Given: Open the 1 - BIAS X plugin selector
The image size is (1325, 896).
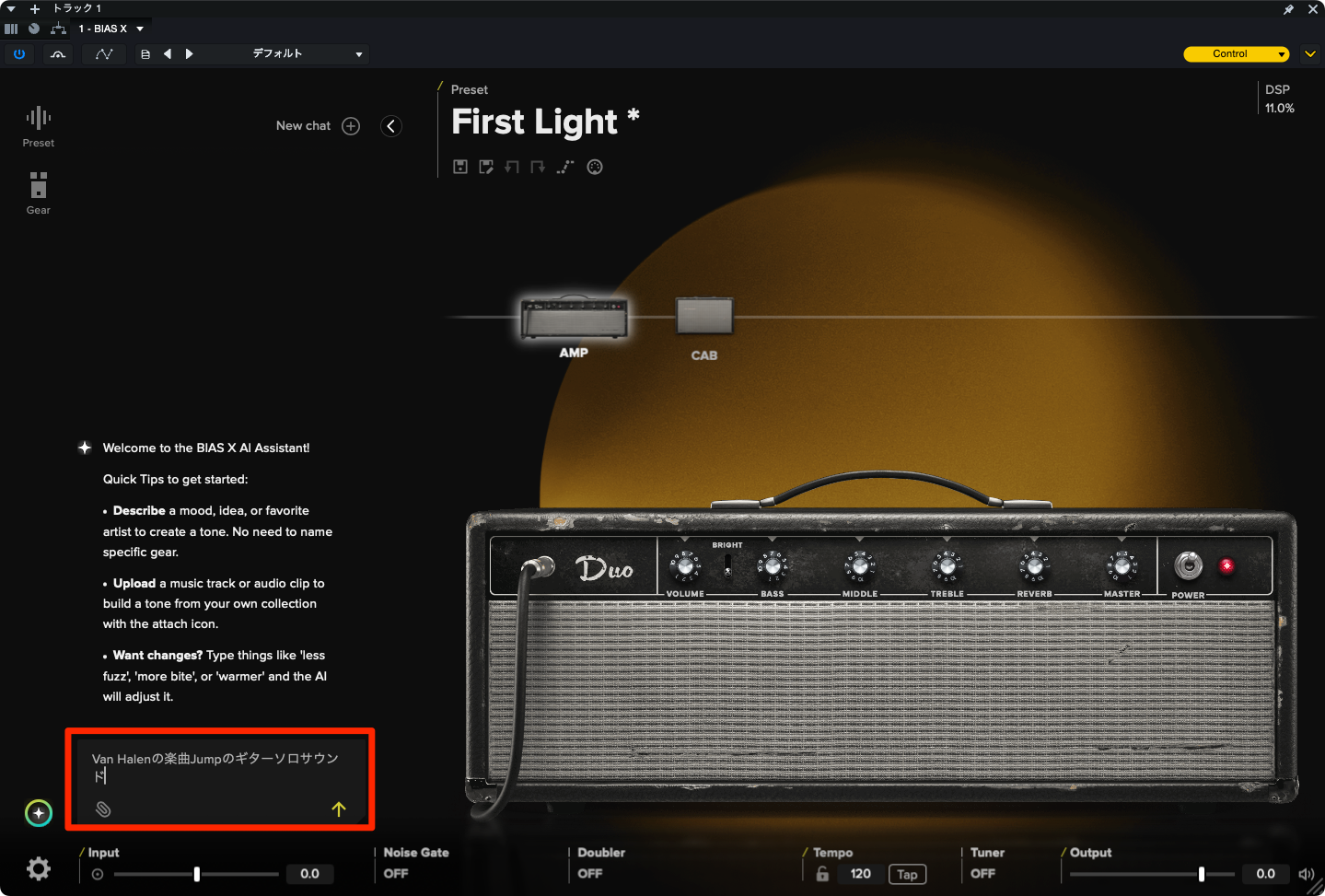Looking at the screenshot, I should point(110,29).
